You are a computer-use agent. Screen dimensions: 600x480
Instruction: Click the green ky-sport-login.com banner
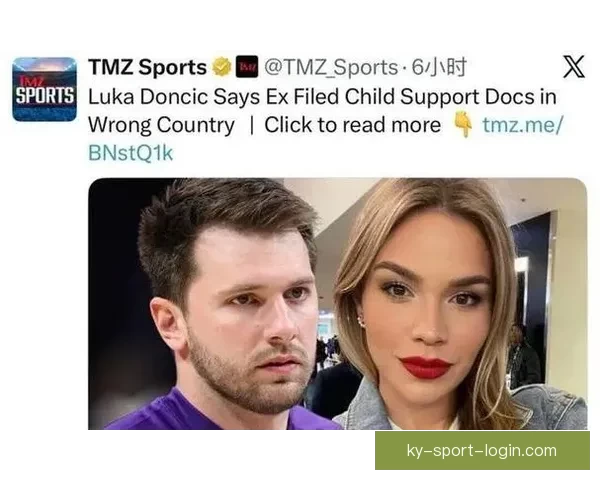482,451
